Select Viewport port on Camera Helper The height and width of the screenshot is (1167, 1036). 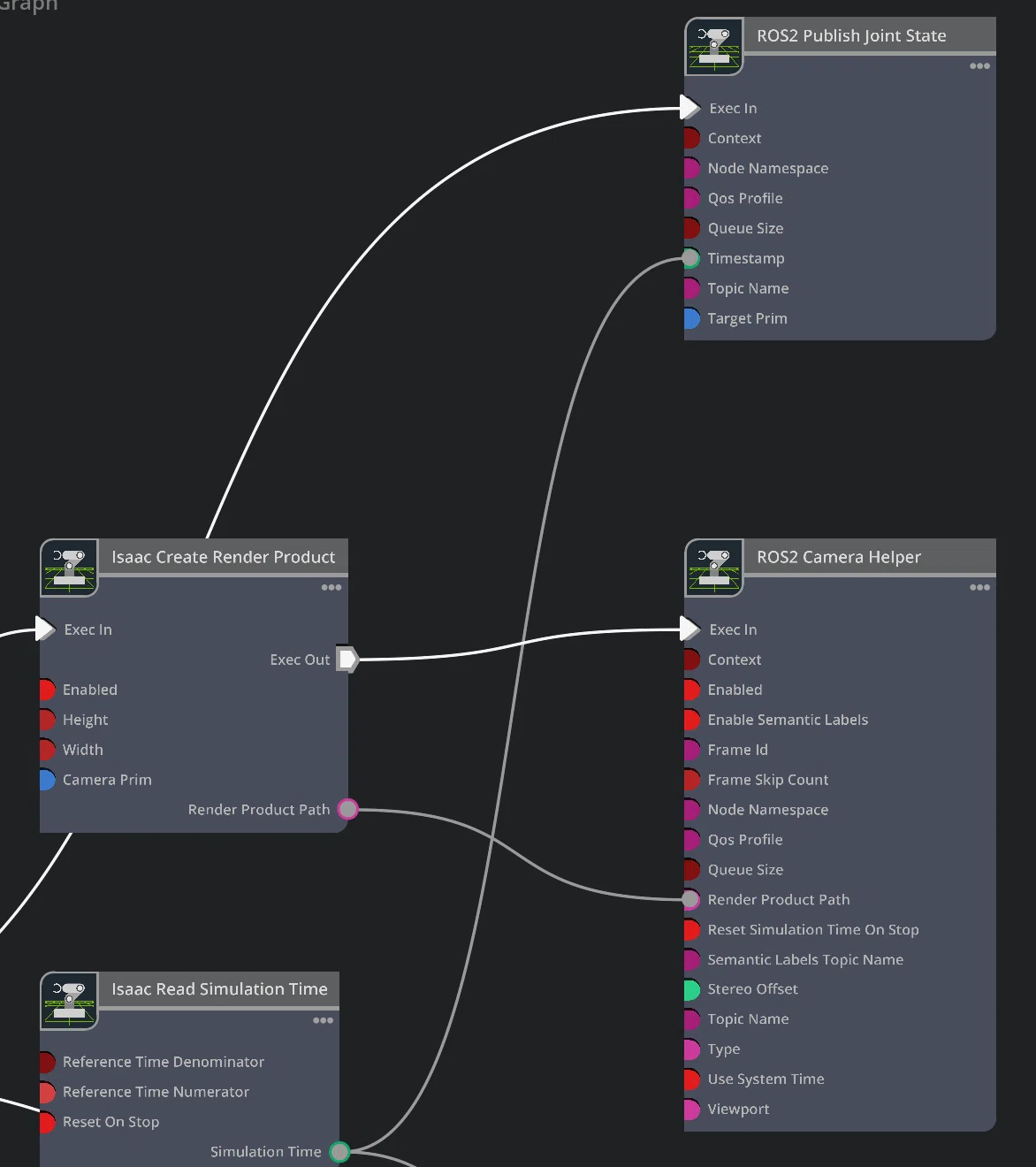(x=692, y=1110)
